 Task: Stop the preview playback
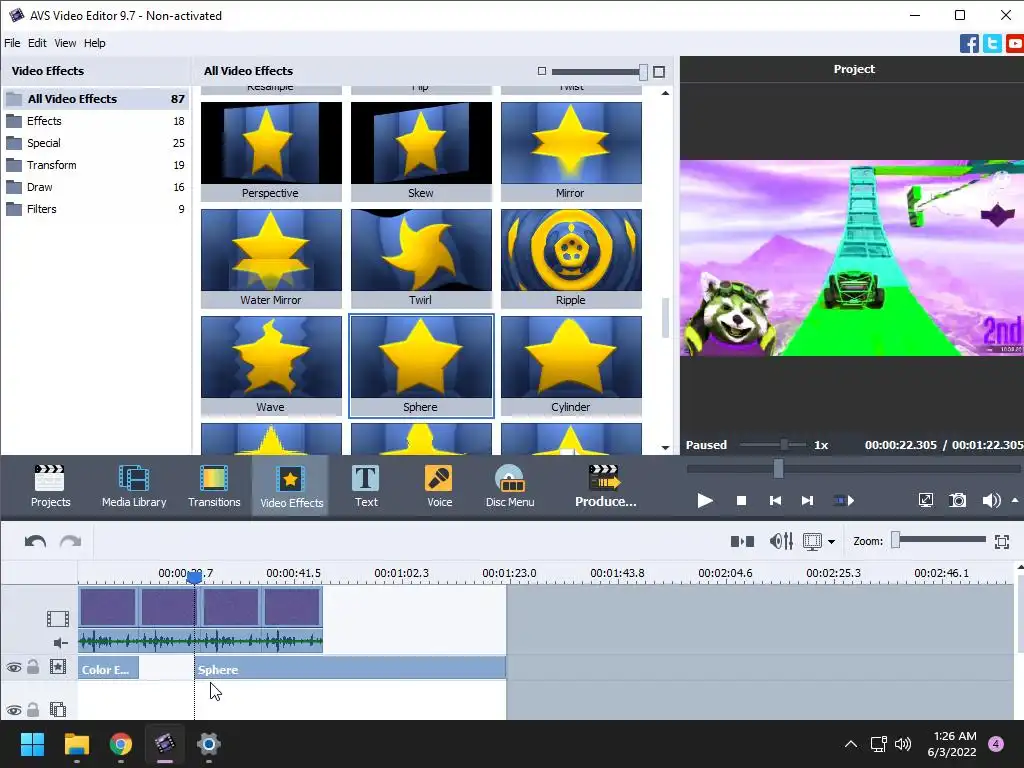741,501
